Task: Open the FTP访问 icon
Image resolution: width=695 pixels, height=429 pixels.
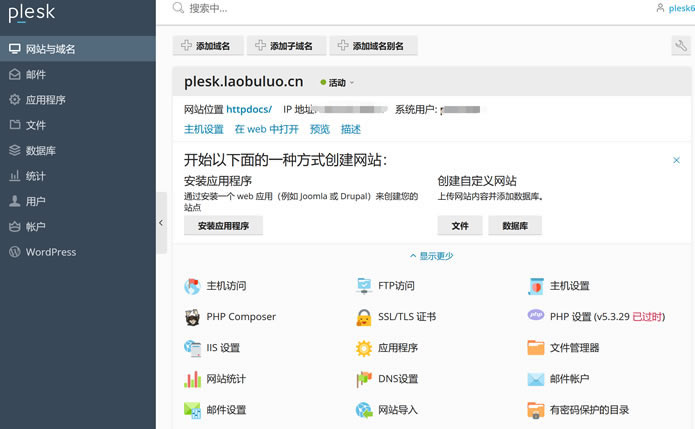Action: pos(364,286)
